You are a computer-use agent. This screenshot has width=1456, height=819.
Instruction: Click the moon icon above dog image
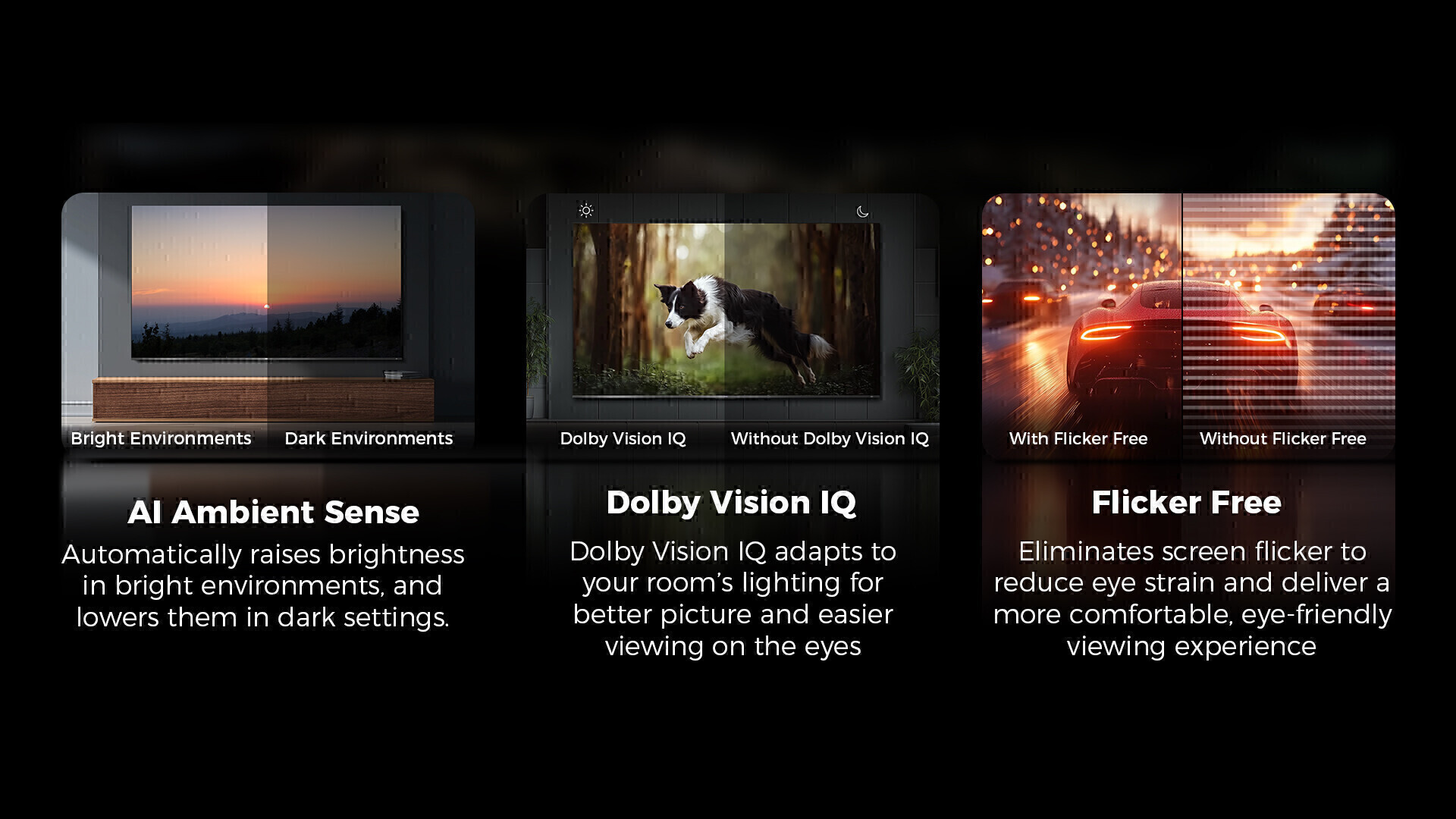[862, 212]
